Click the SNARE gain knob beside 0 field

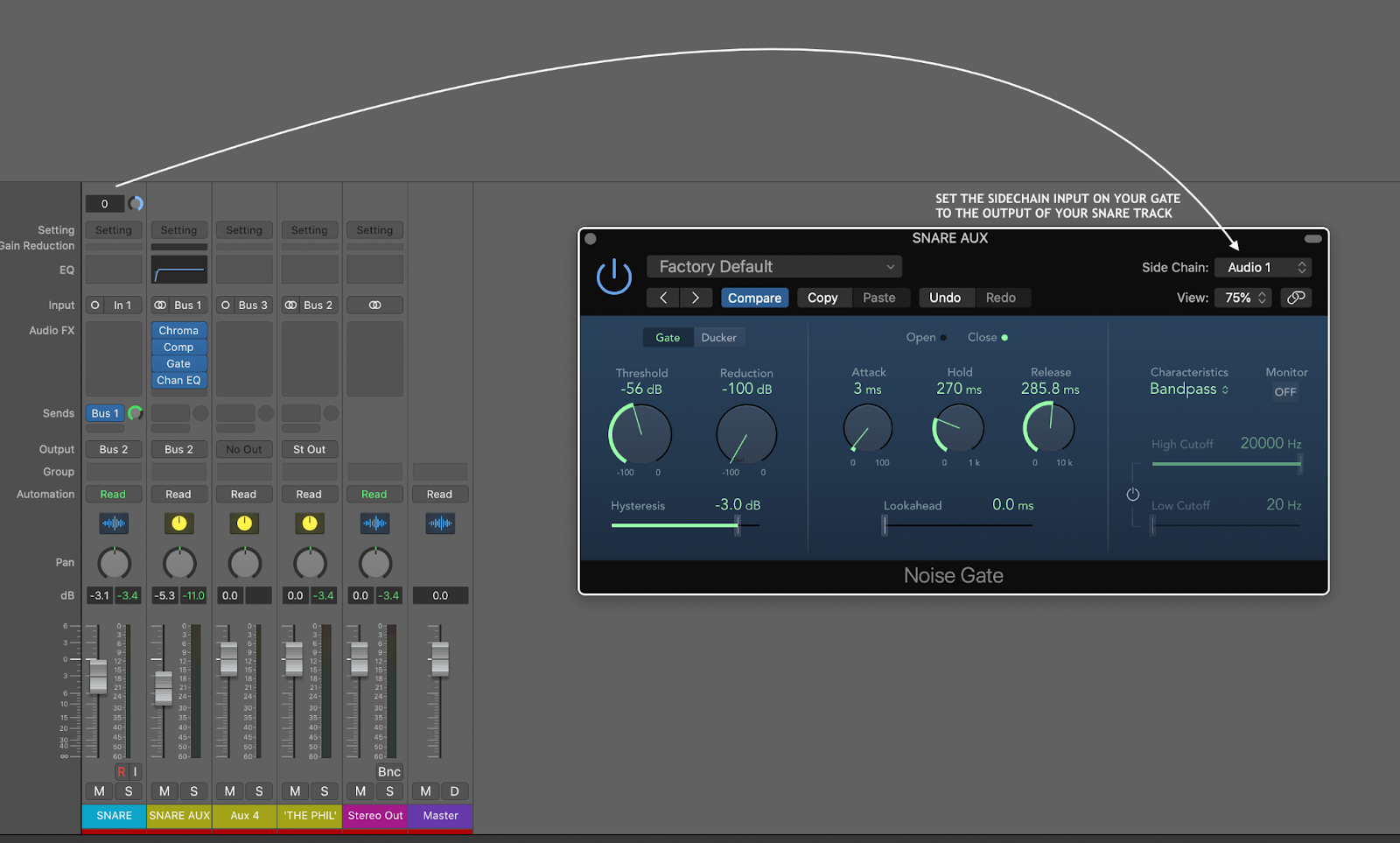(136, 204)
